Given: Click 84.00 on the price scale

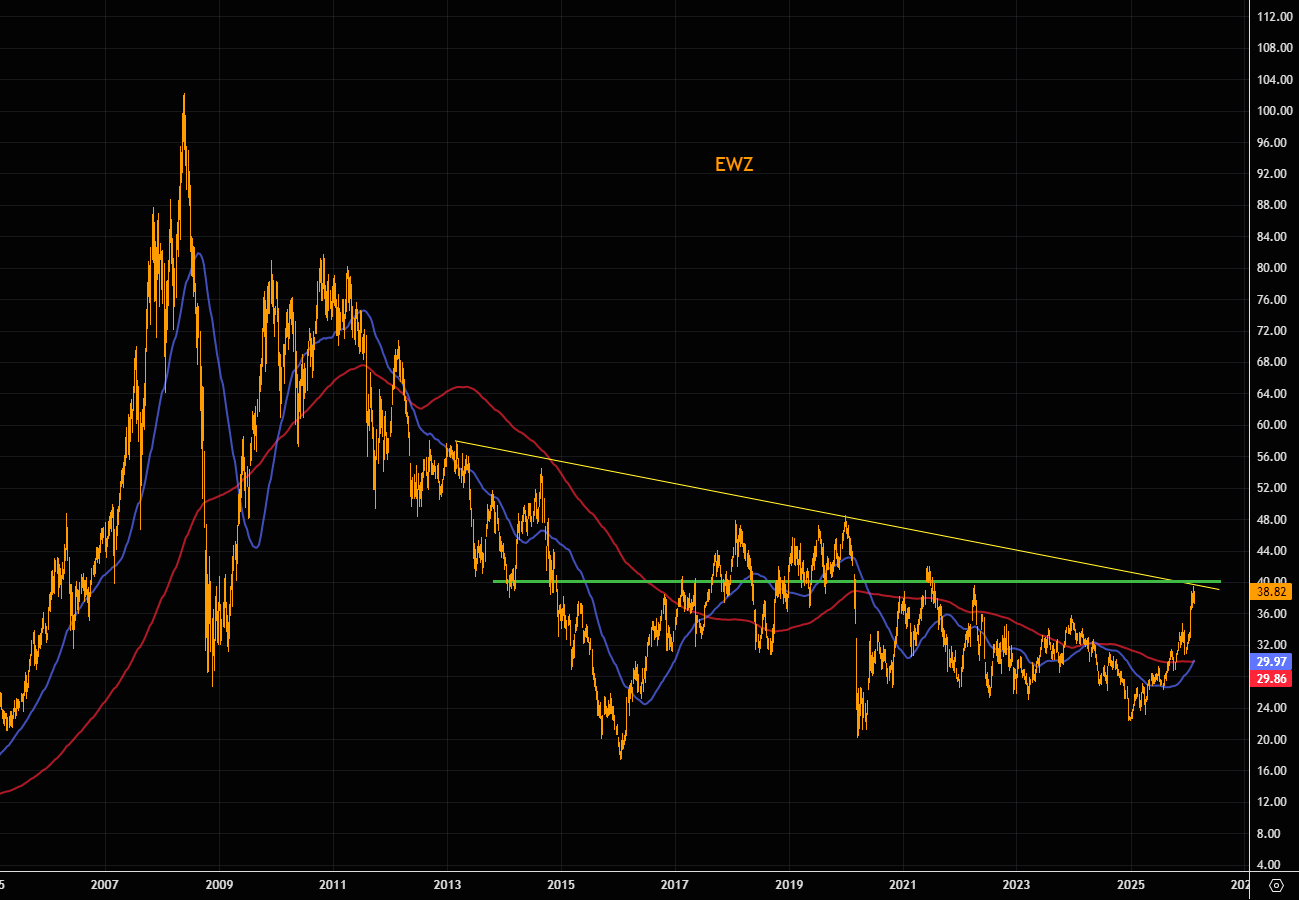Looking at the screenshot, I should pyautogui.click(x=1274, y=237).
